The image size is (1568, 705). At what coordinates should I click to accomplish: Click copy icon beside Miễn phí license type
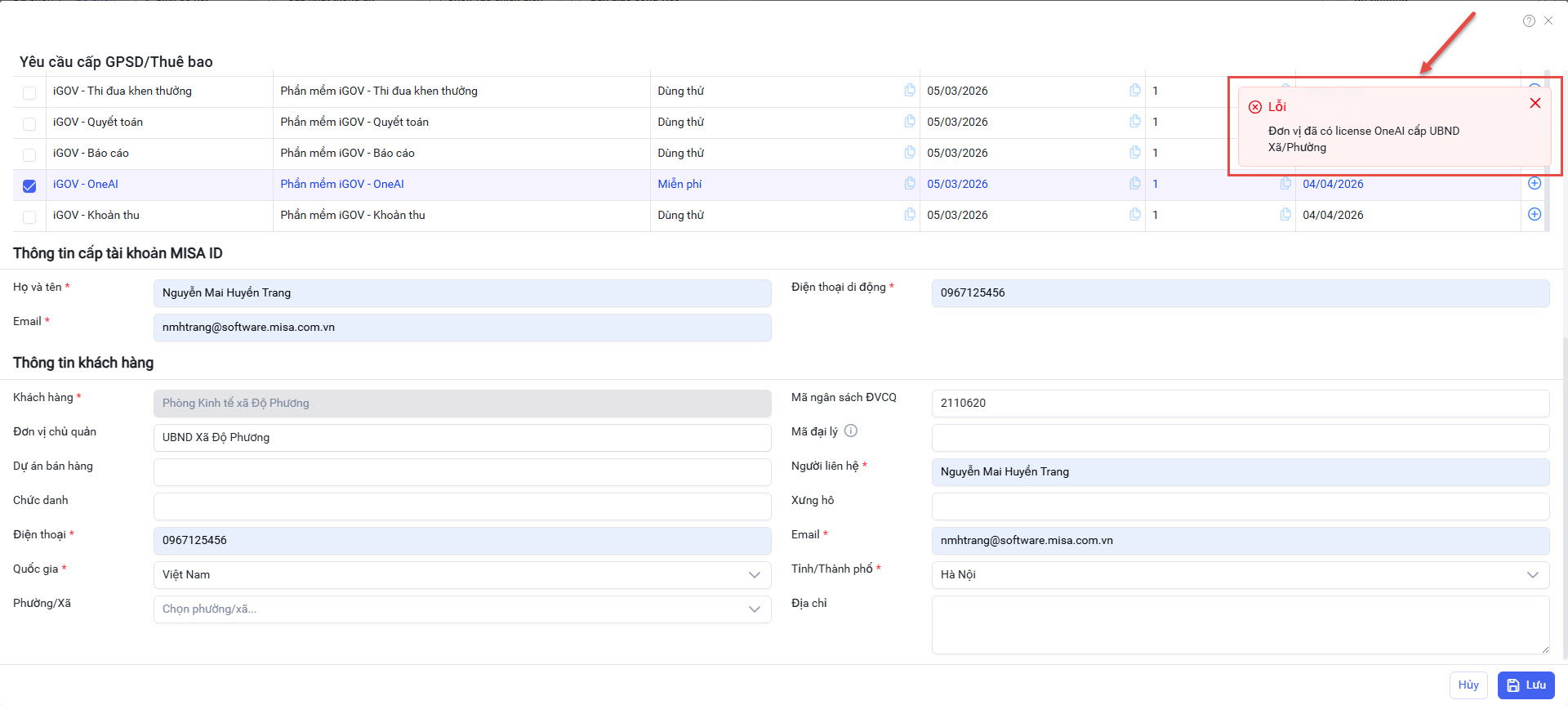909,184
